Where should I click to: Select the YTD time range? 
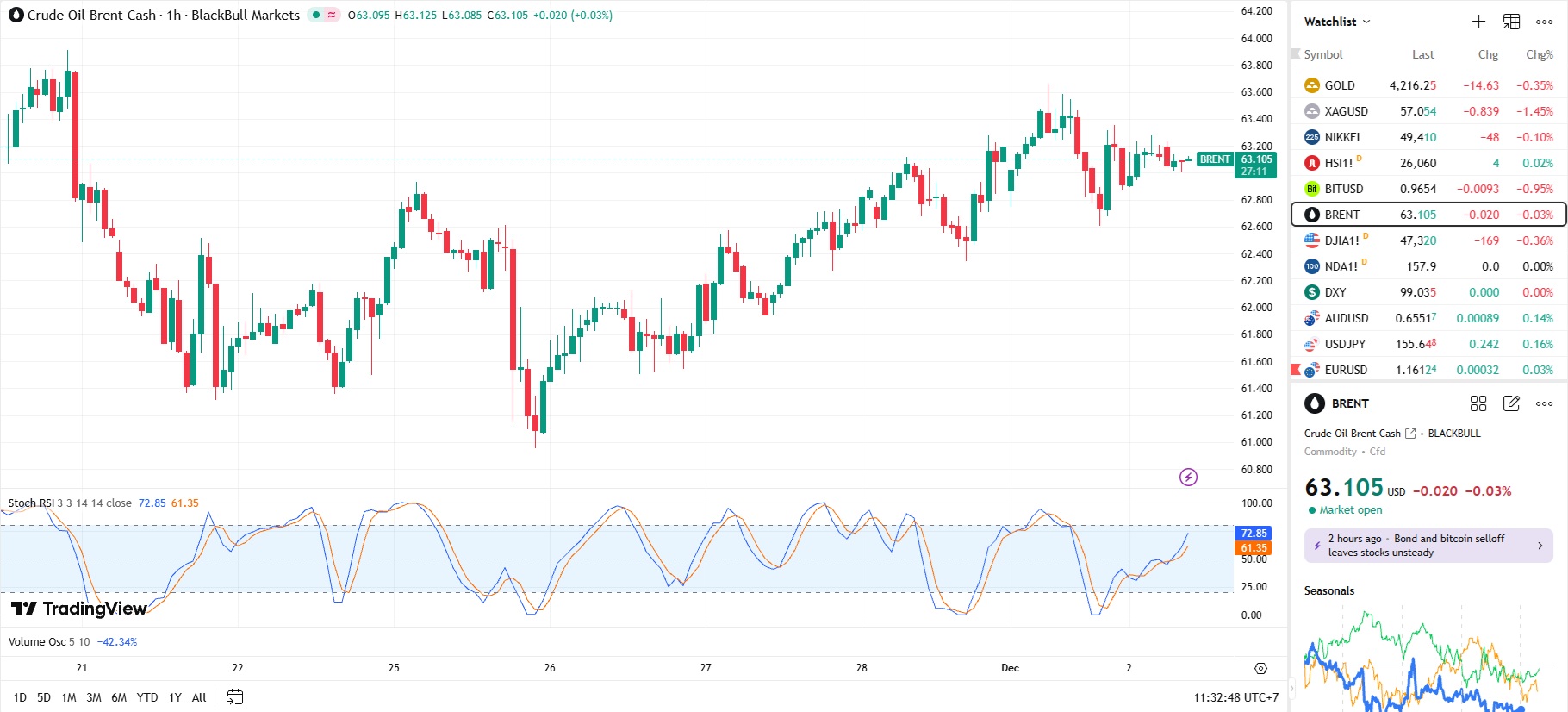(x=147, y=697)
